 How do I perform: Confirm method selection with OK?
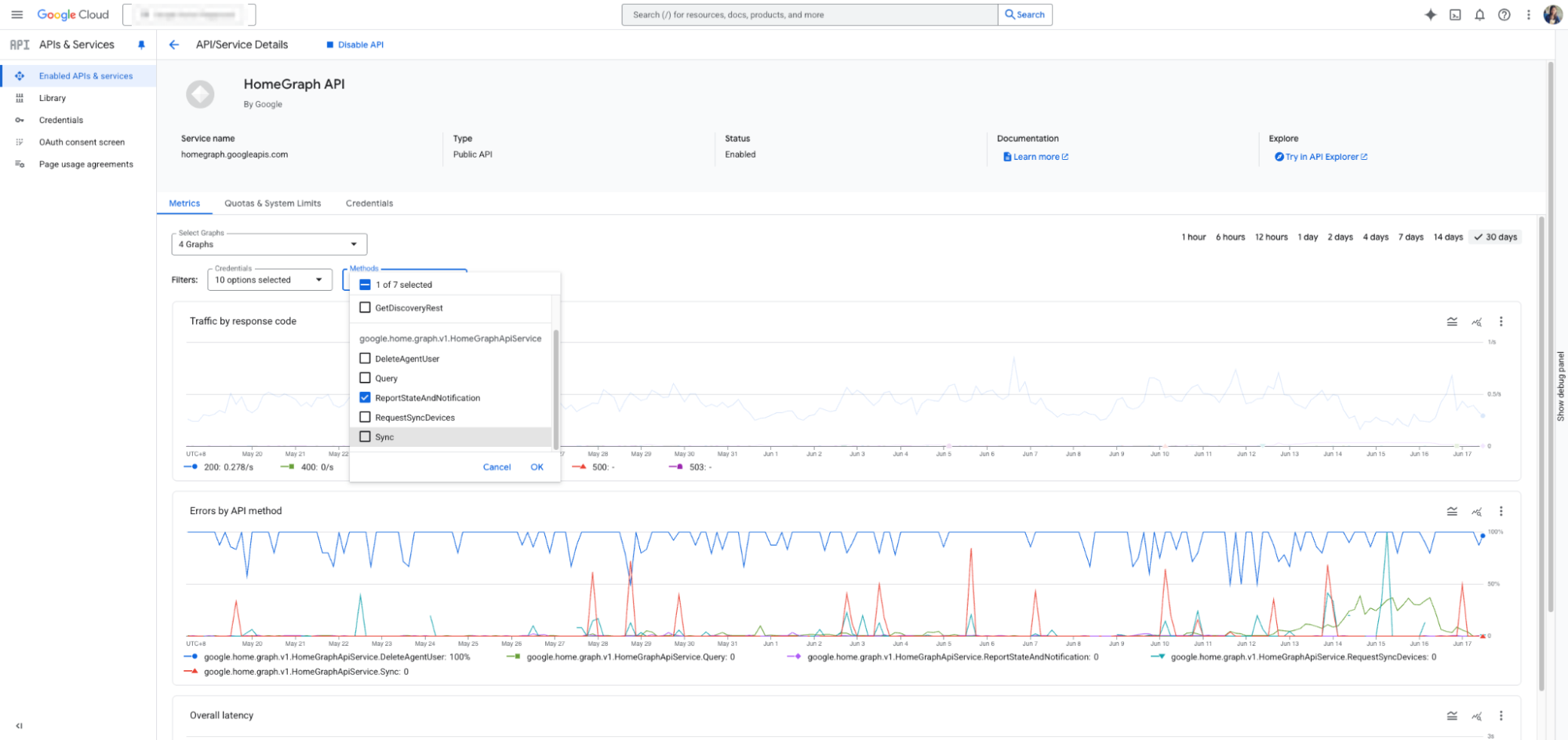[537, 467]
